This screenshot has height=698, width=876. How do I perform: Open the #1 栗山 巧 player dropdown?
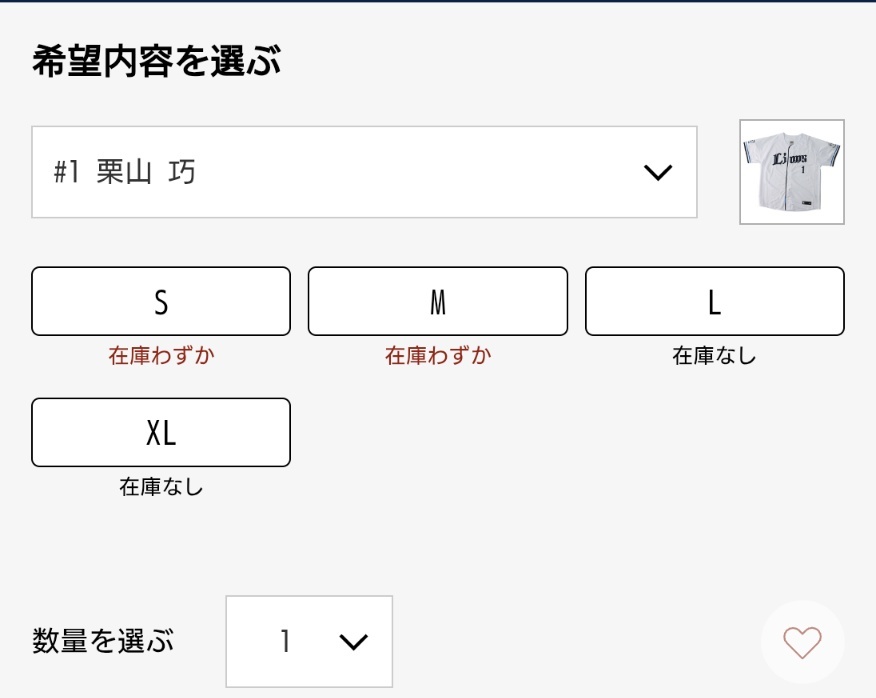(x=364, y=172)
